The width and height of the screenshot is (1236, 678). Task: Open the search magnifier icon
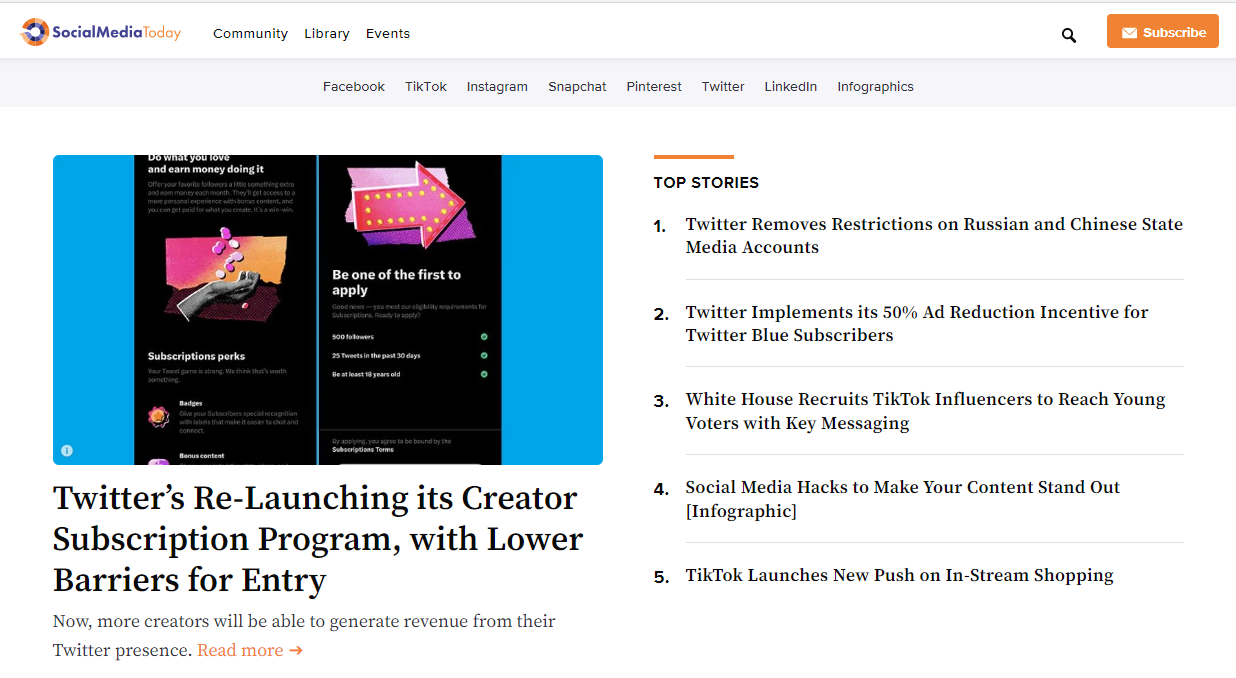pos(1069,35)
